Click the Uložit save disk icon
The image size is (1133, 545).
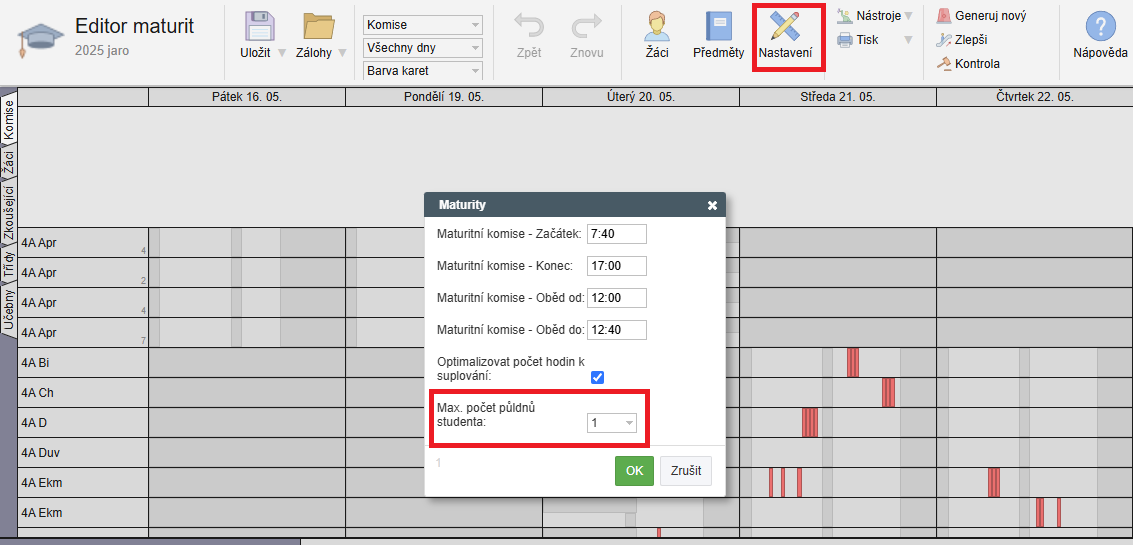260,28
